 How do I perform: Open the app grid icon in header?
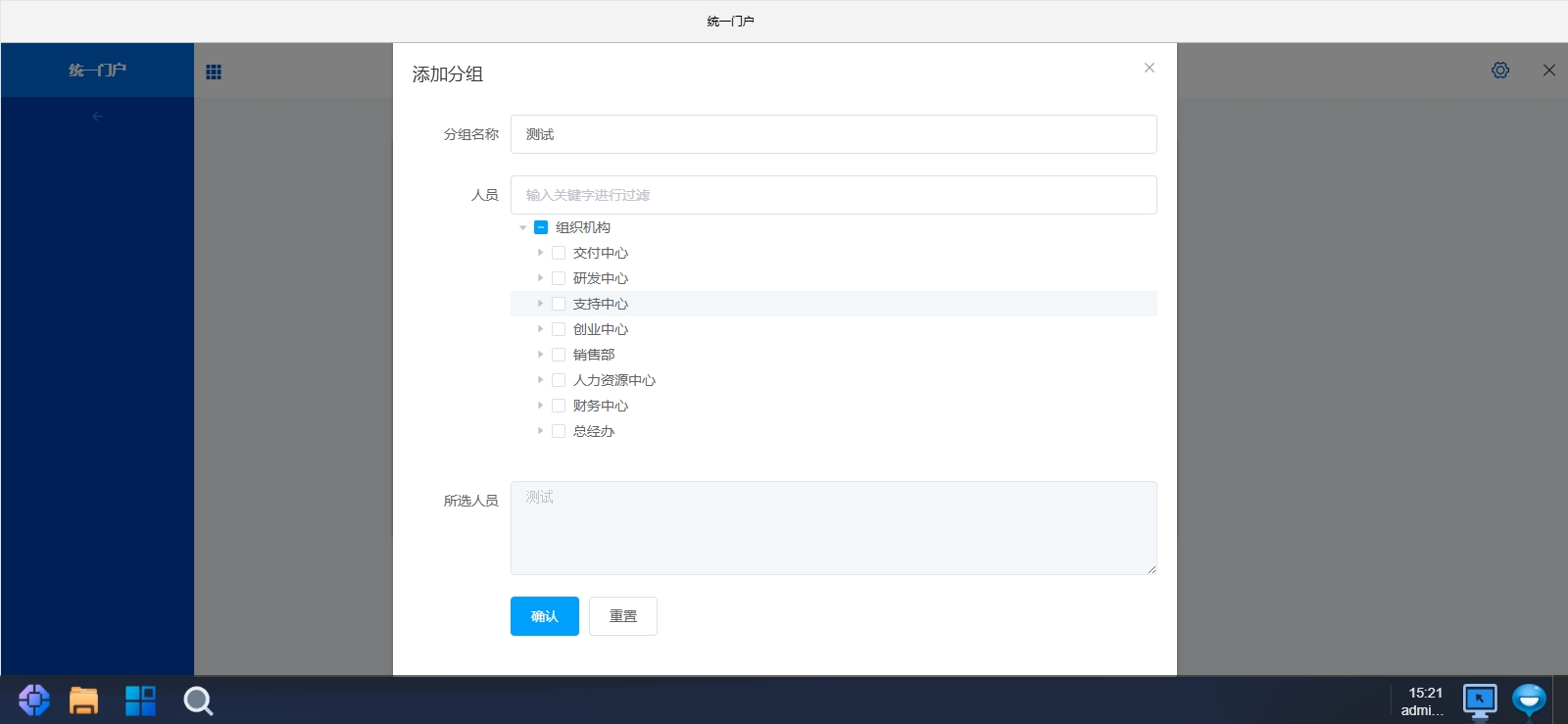pos(214,72)
